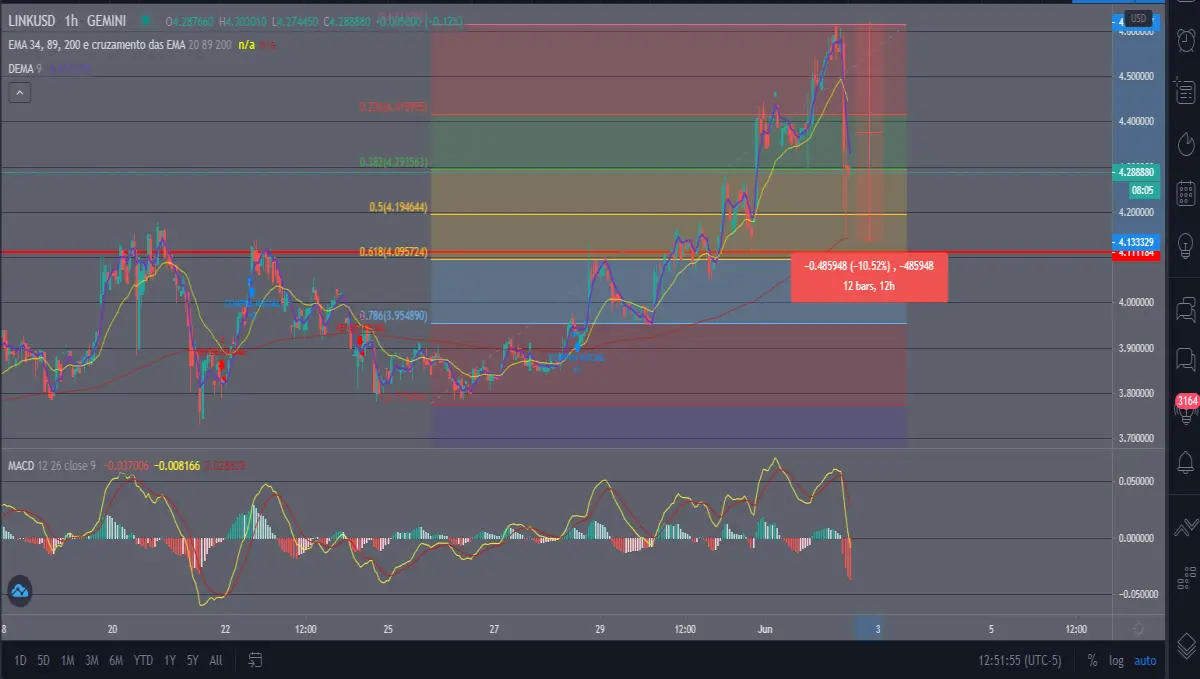Open chart settings gear below price scale
This screenshot has width=1200, height=679.
coord(1138,627)
